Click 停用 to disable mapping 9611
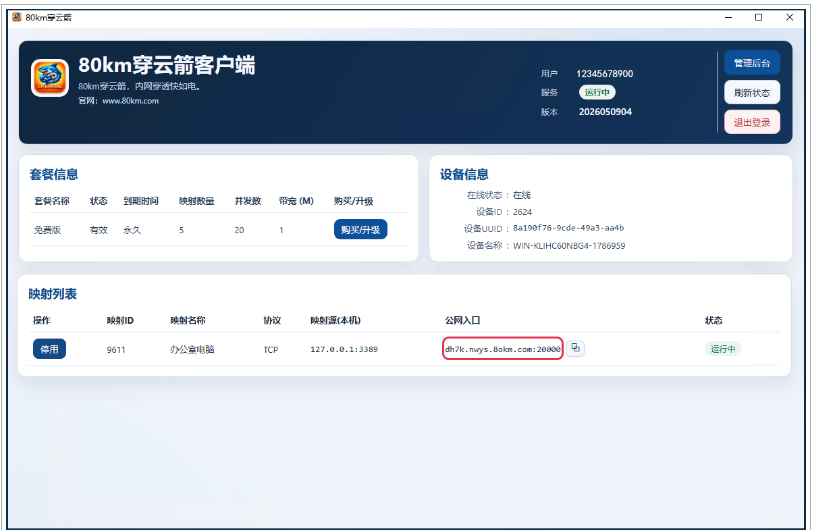814x530 pixels. tap(49, 349)
